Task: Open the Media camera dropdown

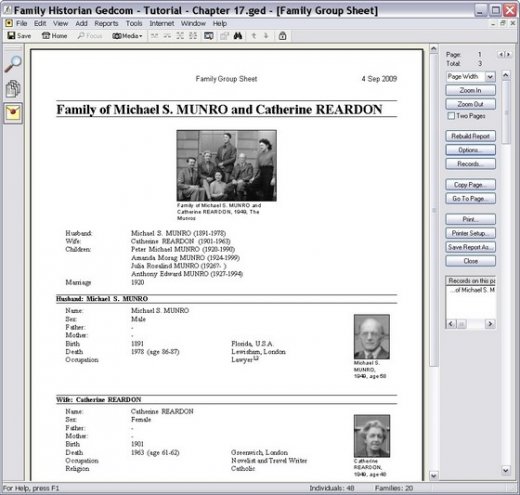Action: 127,36
